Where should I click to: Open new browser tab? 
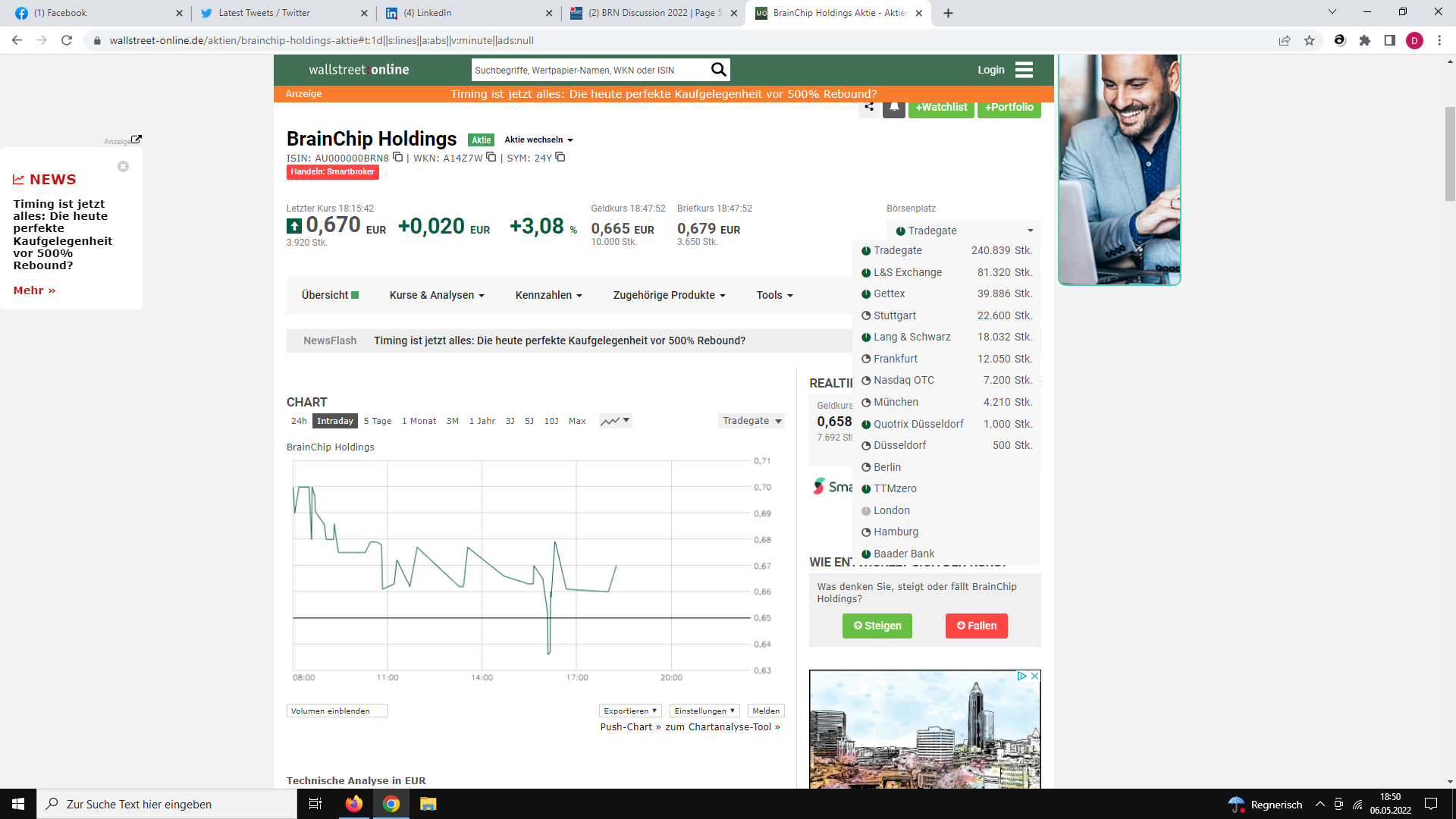click(948, 13)
